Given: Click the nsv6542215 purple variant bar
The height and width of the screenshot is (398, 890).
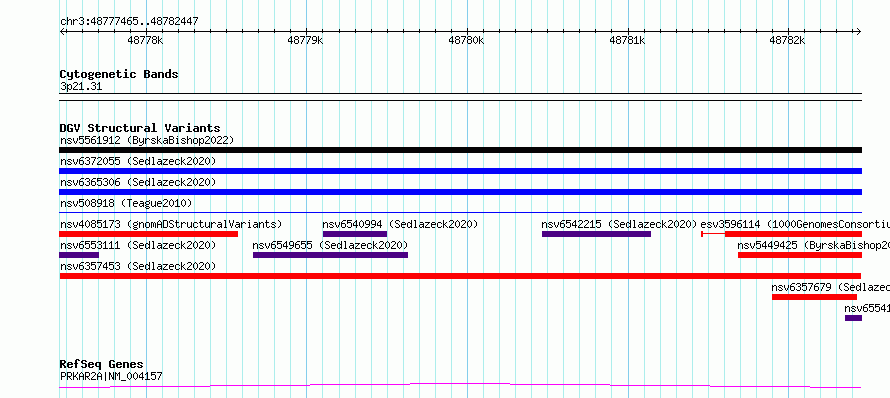Looking at the screenshot, I should (x=597, y=234).
